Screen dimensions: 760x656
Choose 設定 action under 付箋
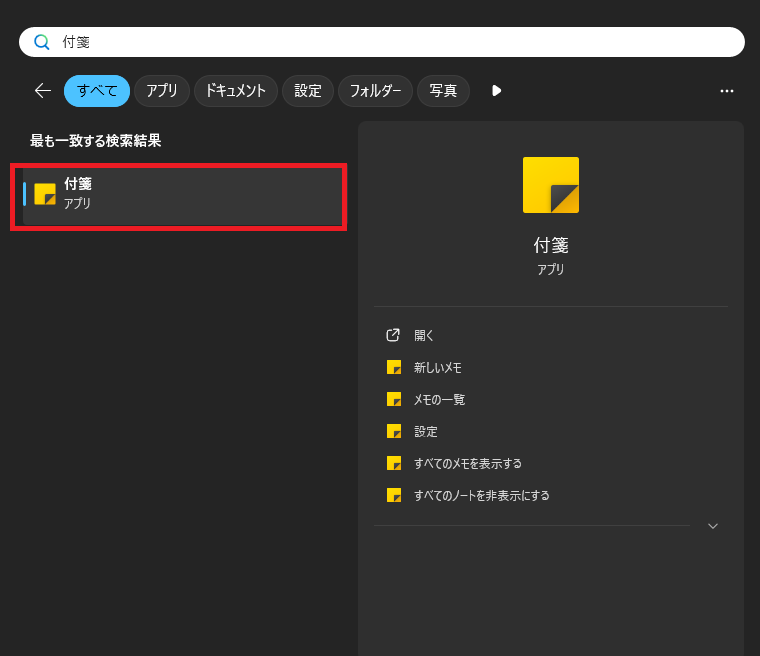point(551,431)
